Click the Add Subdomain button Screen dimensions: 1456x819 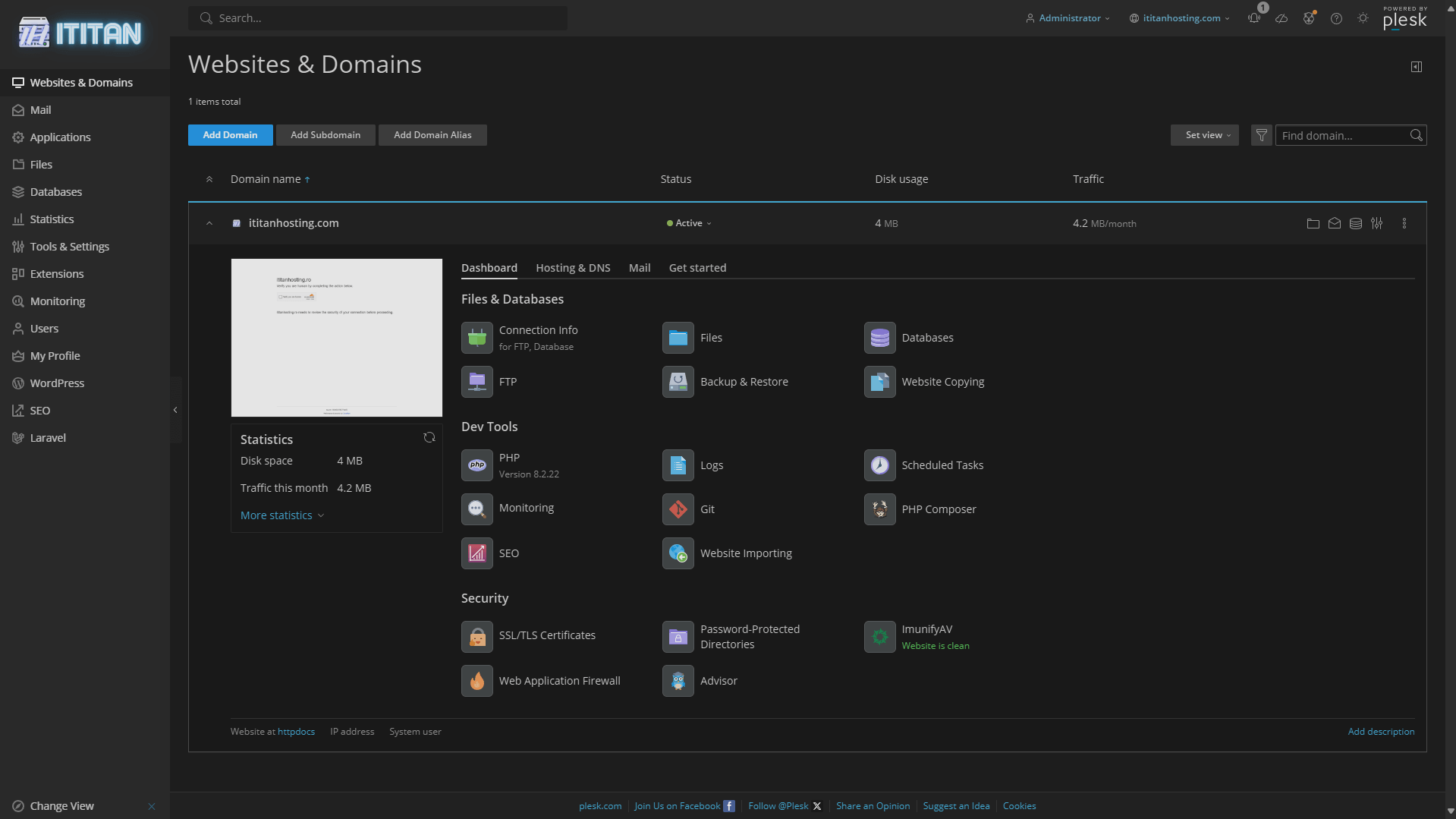click(x=325, y=135)
